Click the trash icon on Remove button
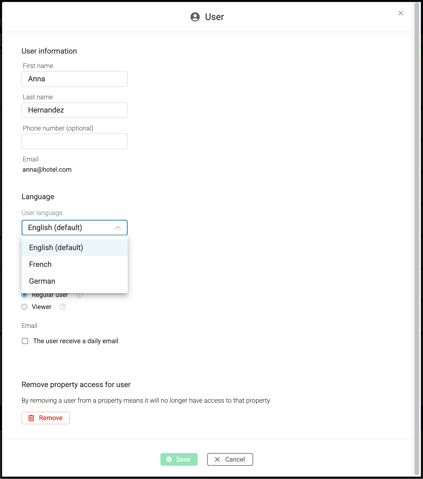The width and height of the screenshot is (423, 479). click(31, 418)
